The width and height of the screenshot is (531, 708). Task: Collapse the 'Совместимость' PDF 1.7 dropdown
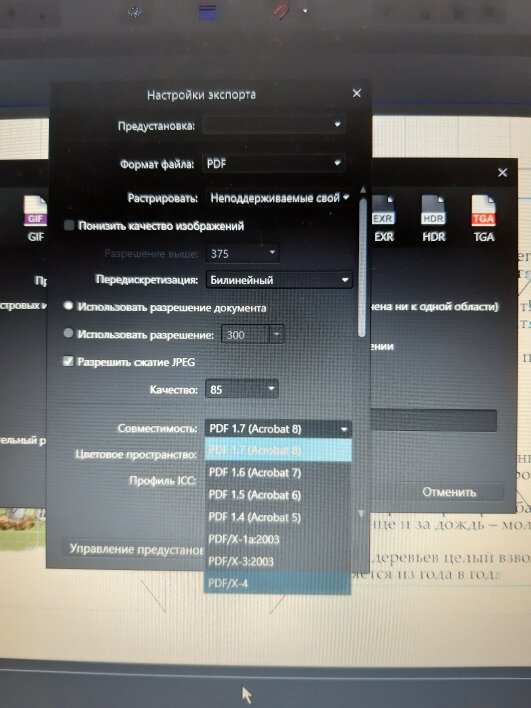point(278,429)
